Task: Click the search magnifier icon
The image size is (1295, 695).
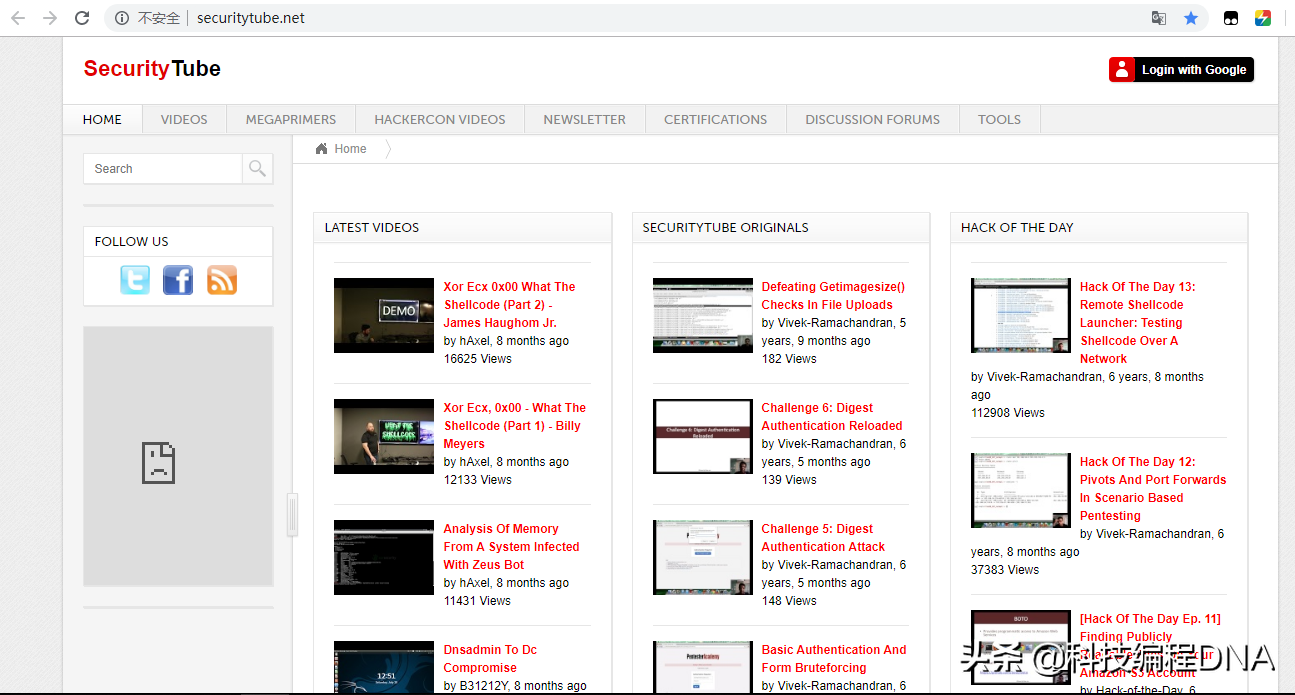Action: coord(257,169)
